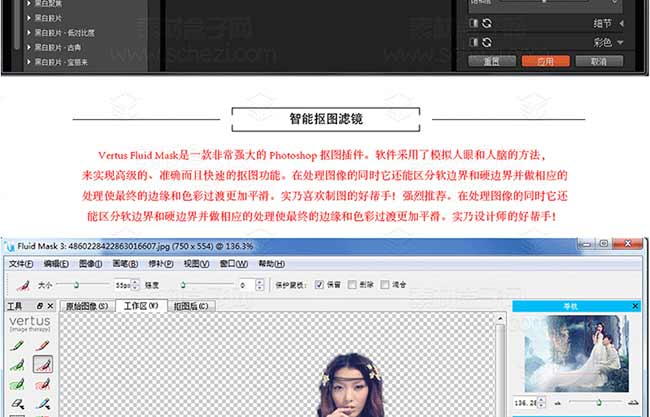The image size is (650, 417).
Task: Click the navigator zoom-in large mountain icon
Action: click(633, 402)
